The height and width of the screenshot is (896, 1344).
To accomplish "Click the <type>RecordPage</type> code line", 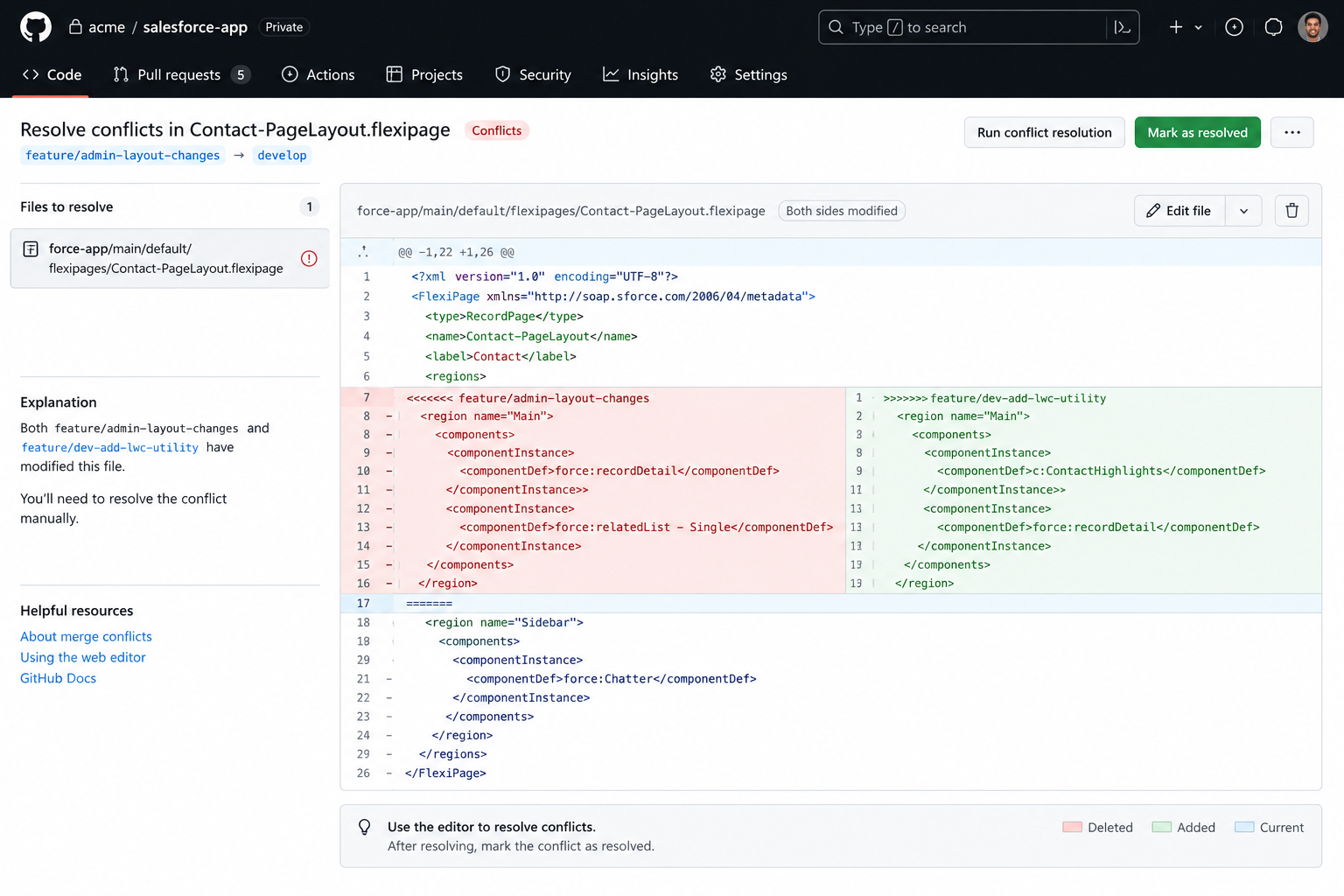I will coord(504,316).
